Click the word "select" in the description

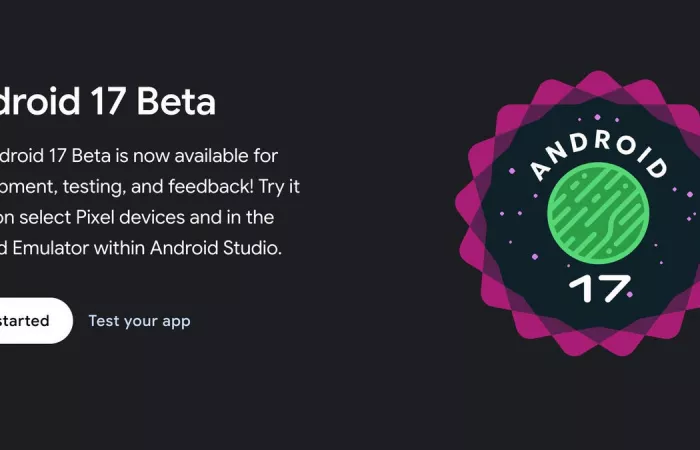[45, 217]
